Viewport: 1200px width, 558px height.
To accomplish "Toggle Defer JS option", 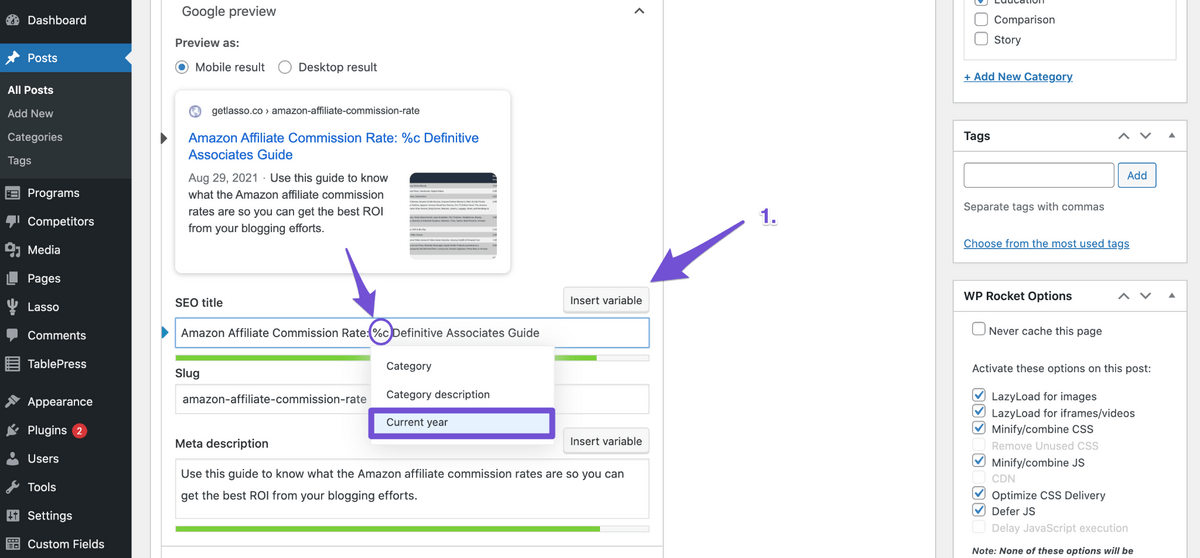I will (979, 510).
